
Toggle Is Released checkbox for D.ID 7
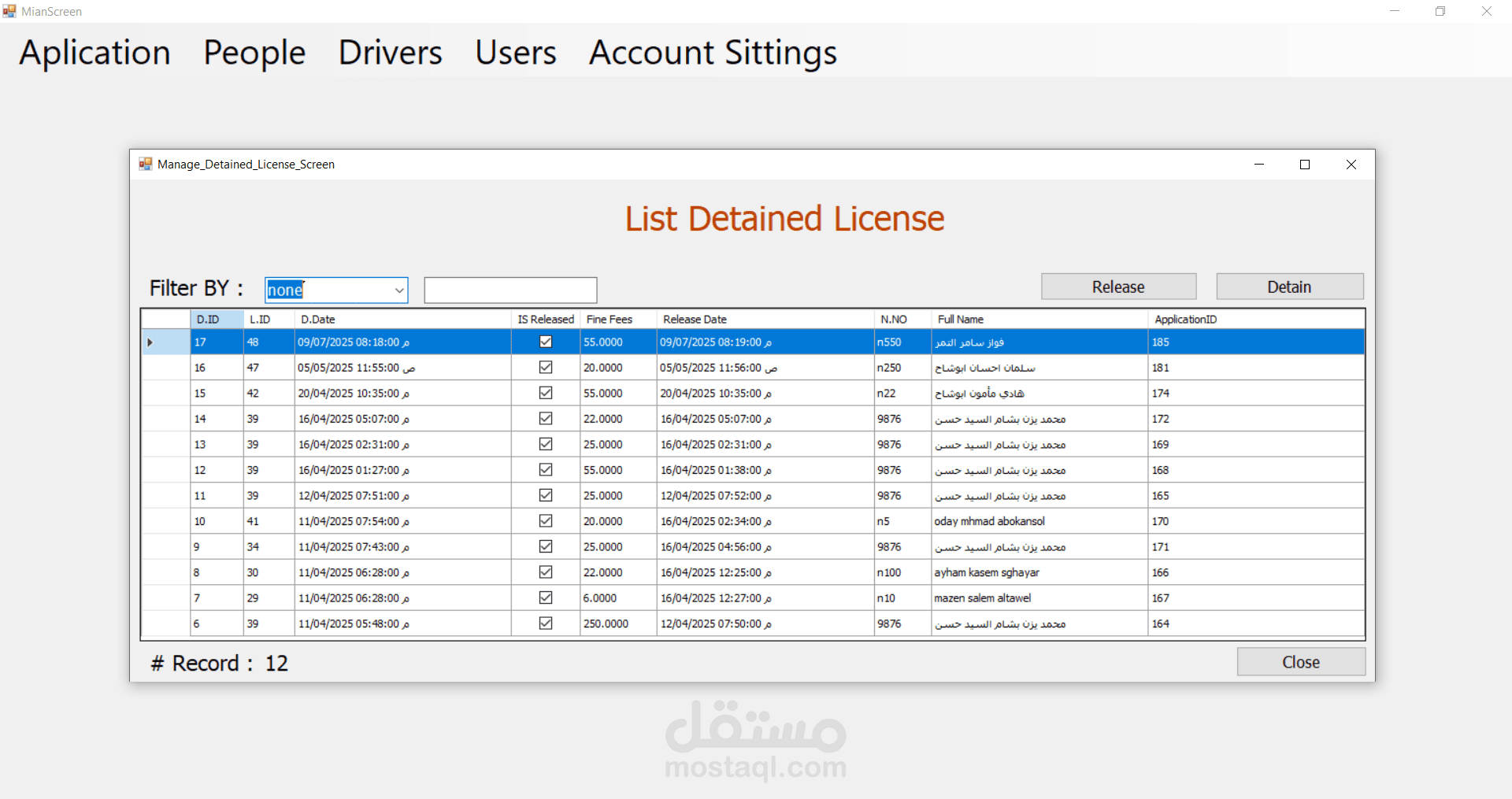click(546, 597)
